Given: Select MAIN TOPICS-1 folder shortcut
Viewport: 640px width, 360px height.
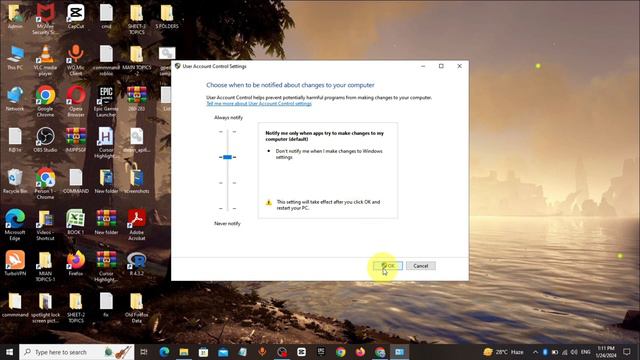Looking at the screenshot, I should click(45, 266).
